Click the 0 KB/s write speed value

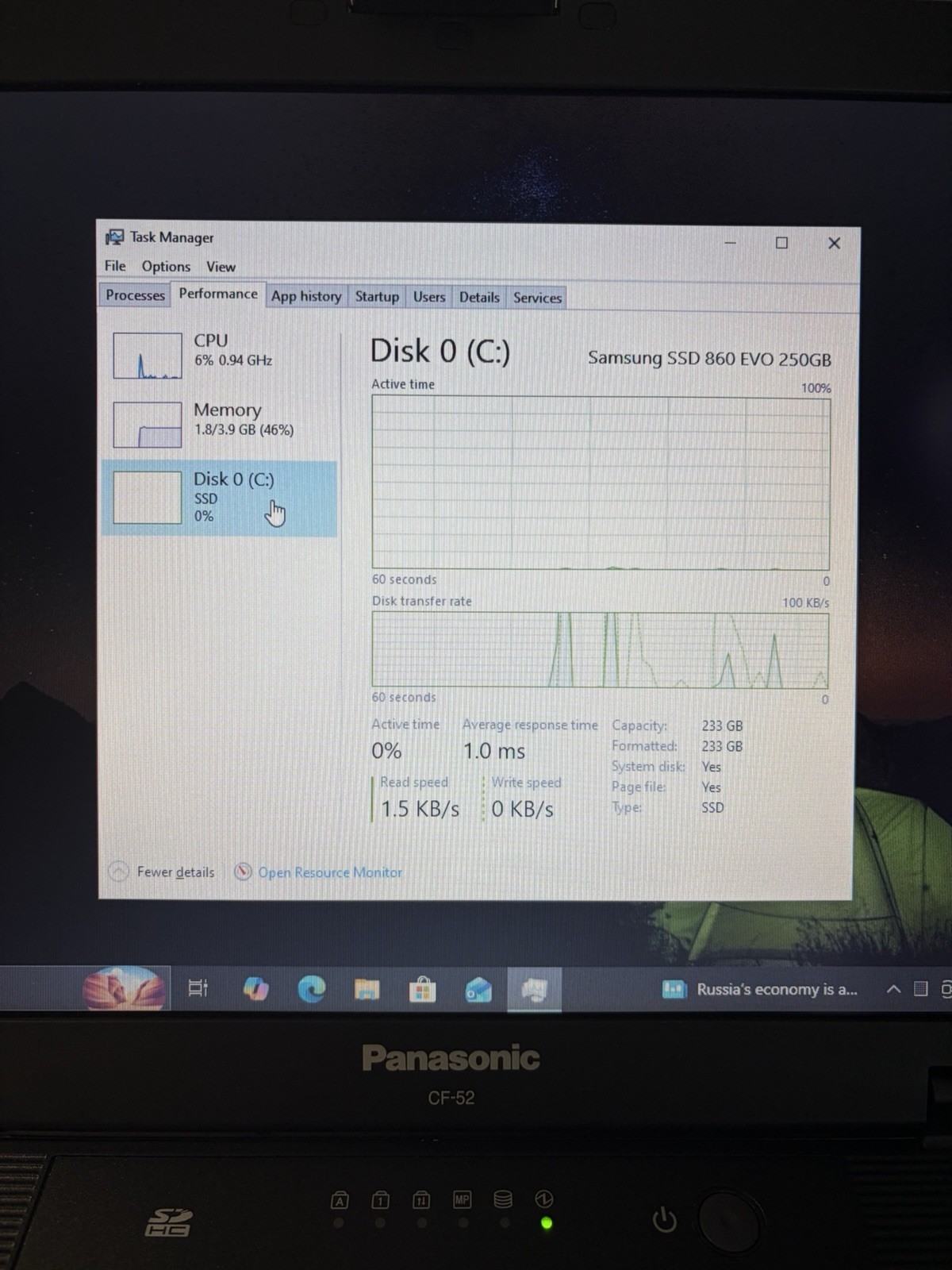tap(522, 809)
